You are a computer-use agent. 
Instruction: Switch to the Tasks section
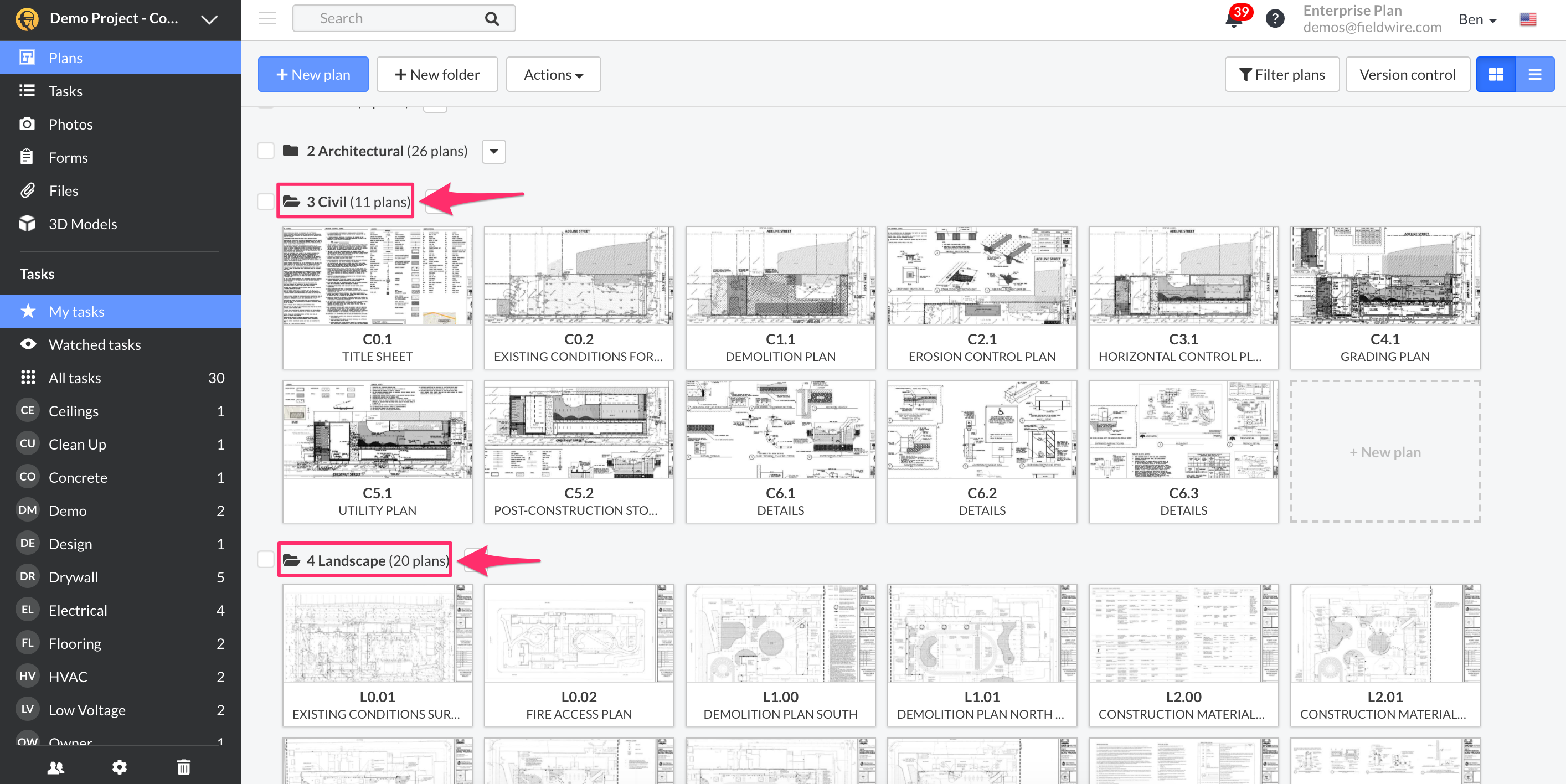point(65,91)
